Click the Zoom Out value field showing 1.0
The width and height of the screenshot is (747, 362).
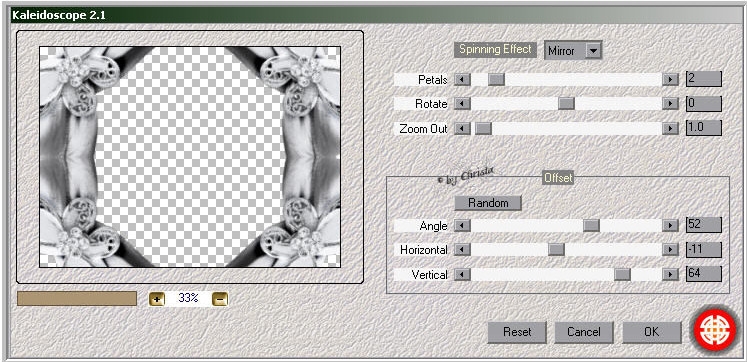[704, 128]
